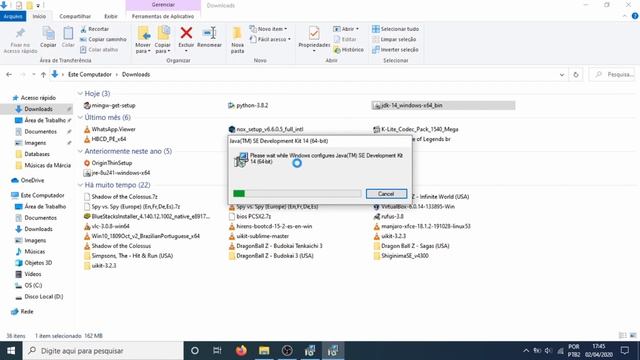Click the Gerenciar contextual tab
Image resolution: width=640 pixels, height=360 pixels.
pyautogui.click(x=163, y=5)
